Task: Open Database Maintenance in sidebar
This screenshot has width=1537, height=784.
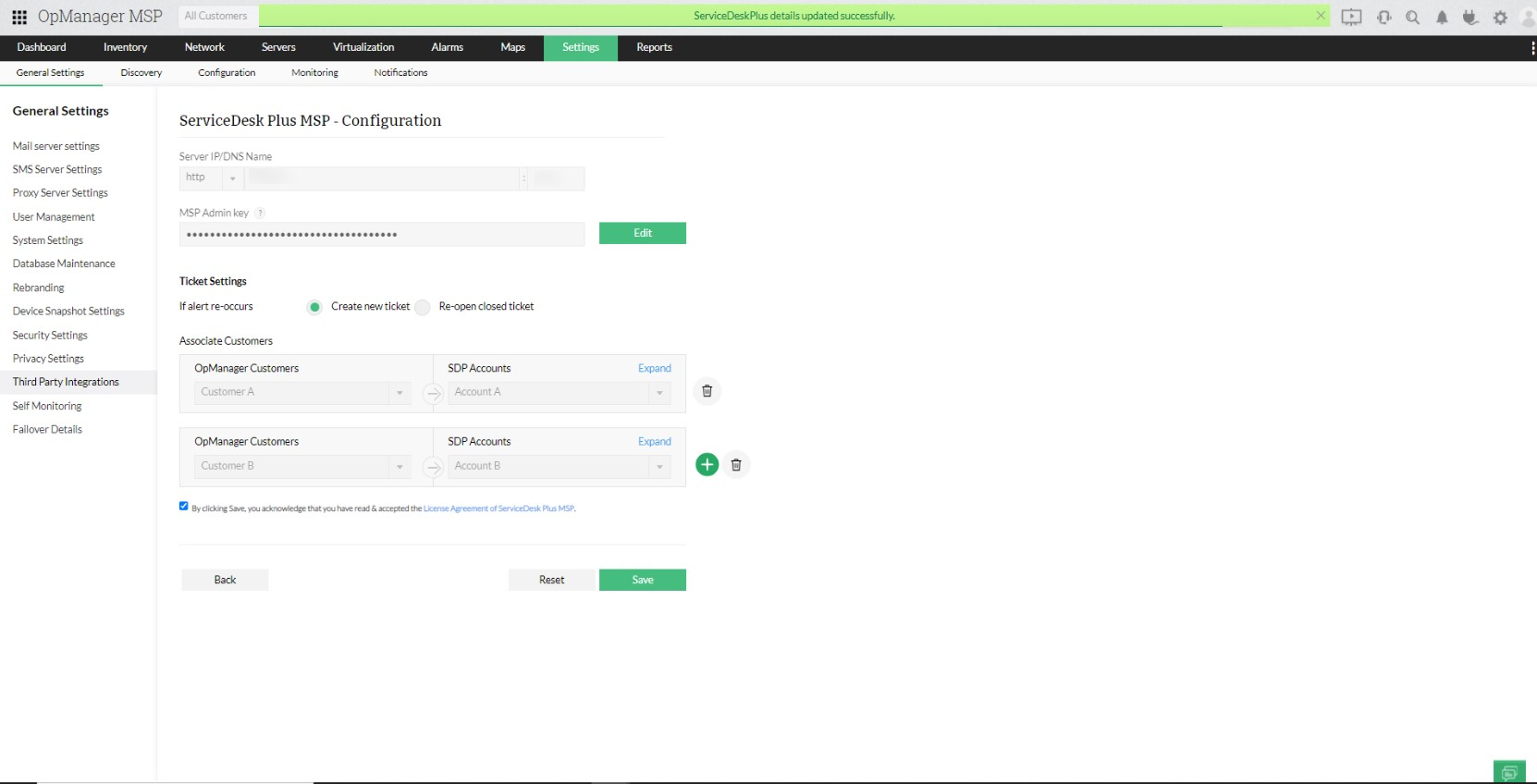Action: (x=64, y=263)
